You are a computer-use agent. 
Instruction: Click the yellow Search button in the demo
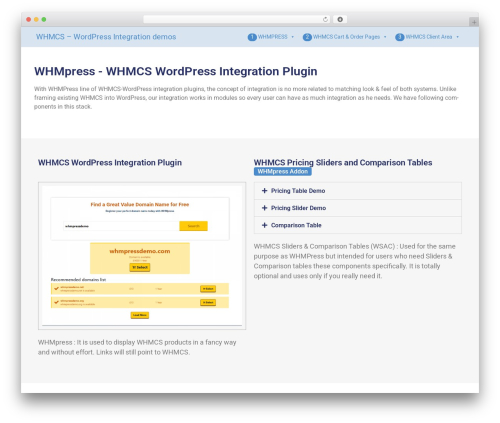(193, 226)
